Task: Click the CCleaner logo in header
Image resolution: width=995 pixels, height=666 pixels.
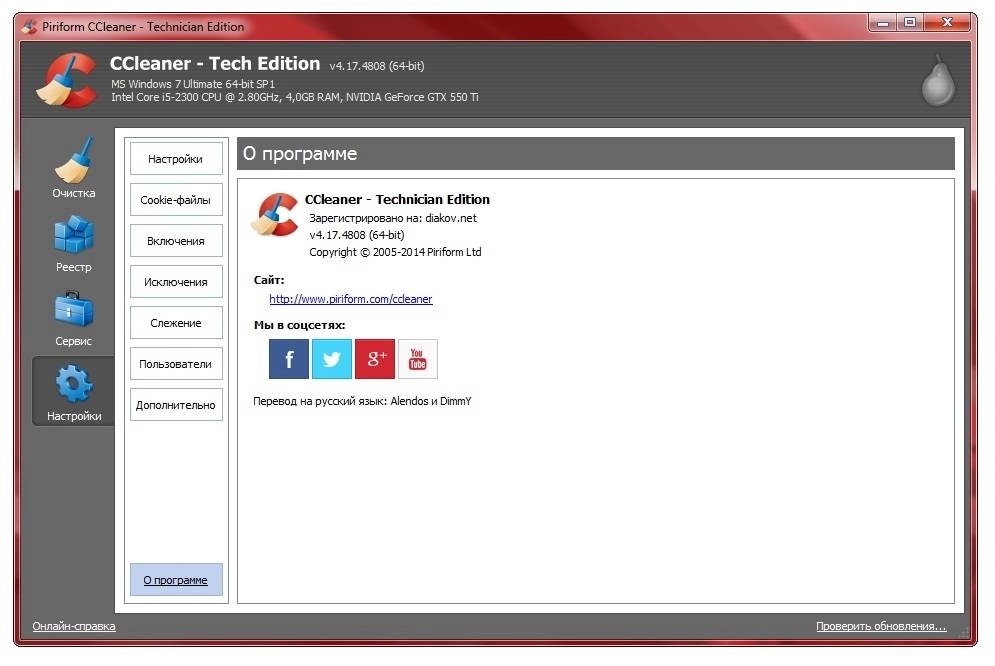Action: tap(67, 81)
